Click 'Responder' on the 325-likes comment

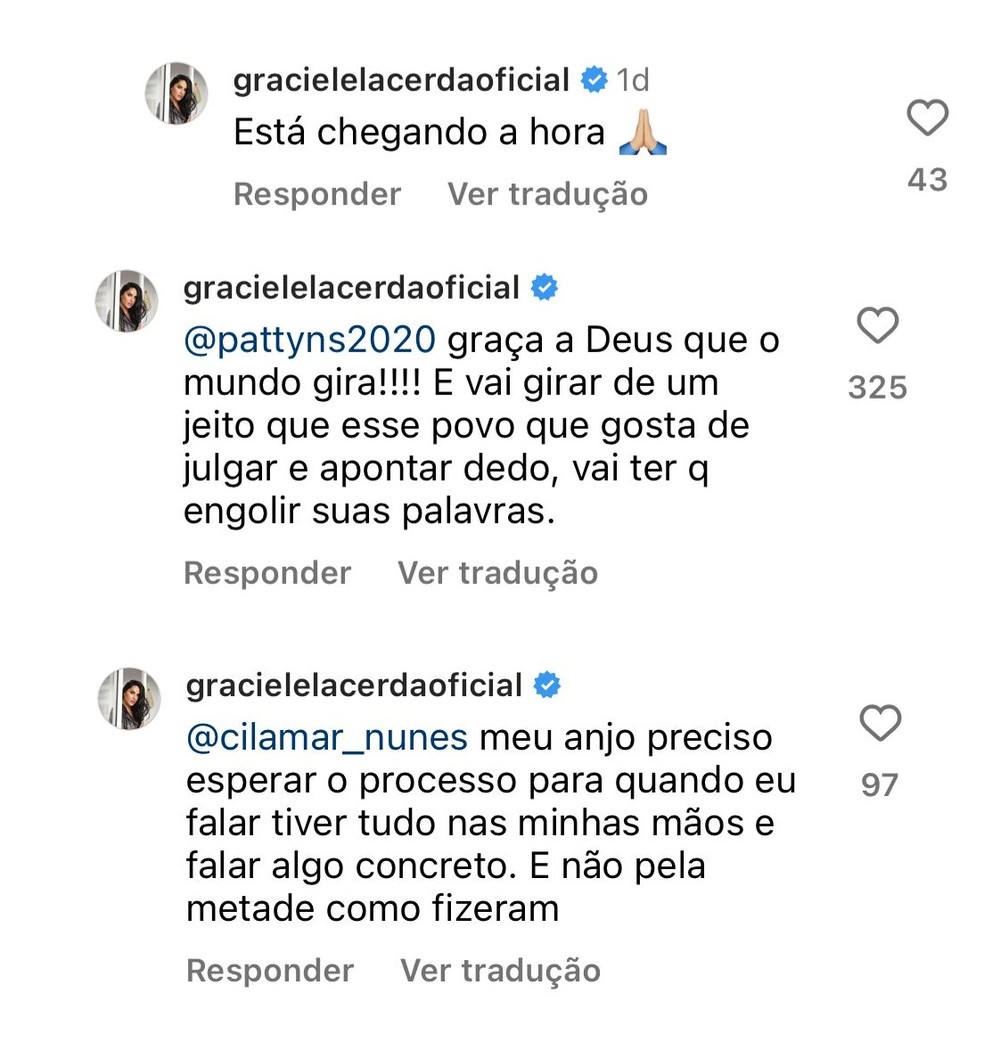click(266, 573)
